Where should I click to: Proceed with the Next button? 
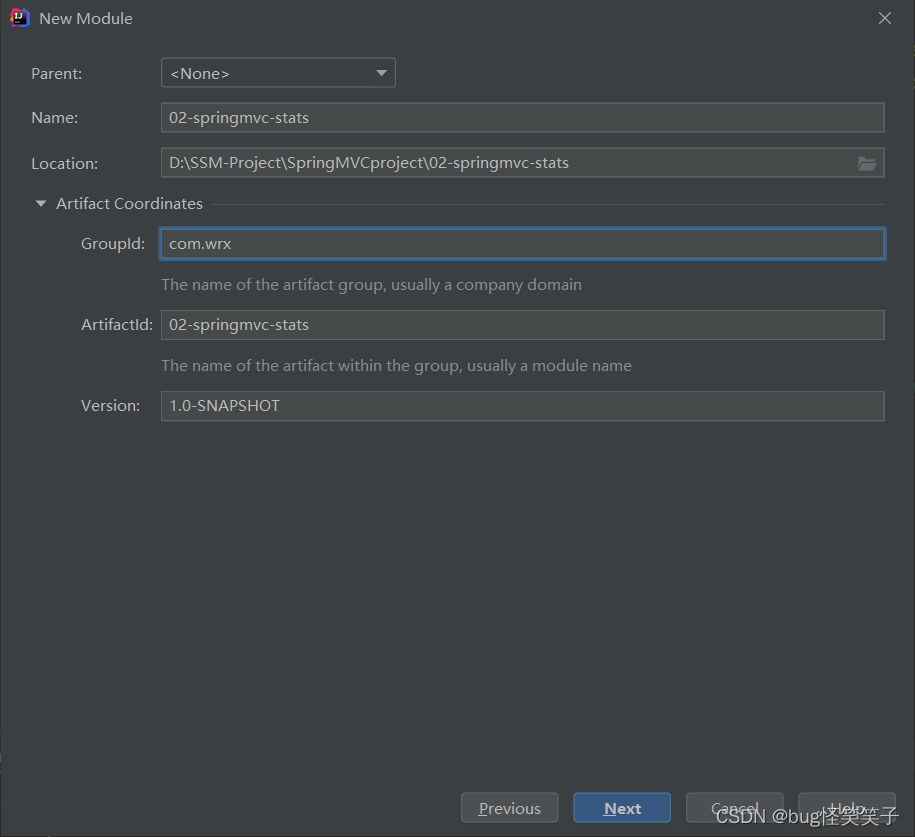click(x=622, y=808)
